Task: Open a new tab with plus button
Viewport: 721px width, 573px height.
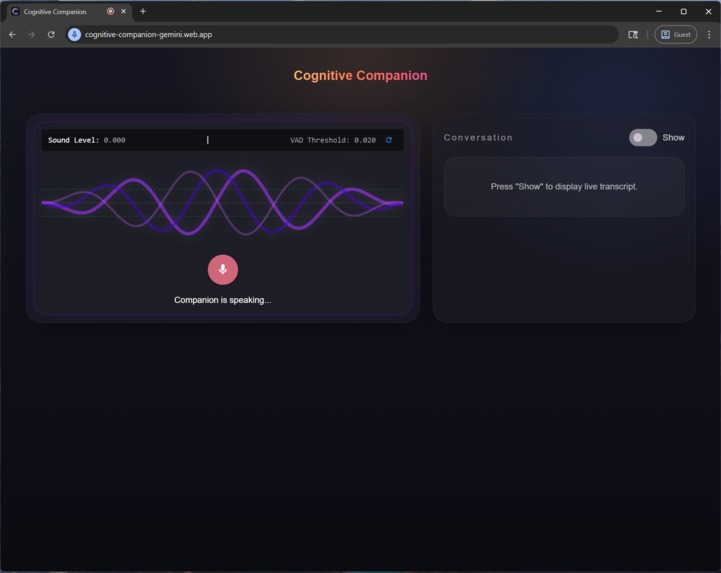Action: point(143,11)
